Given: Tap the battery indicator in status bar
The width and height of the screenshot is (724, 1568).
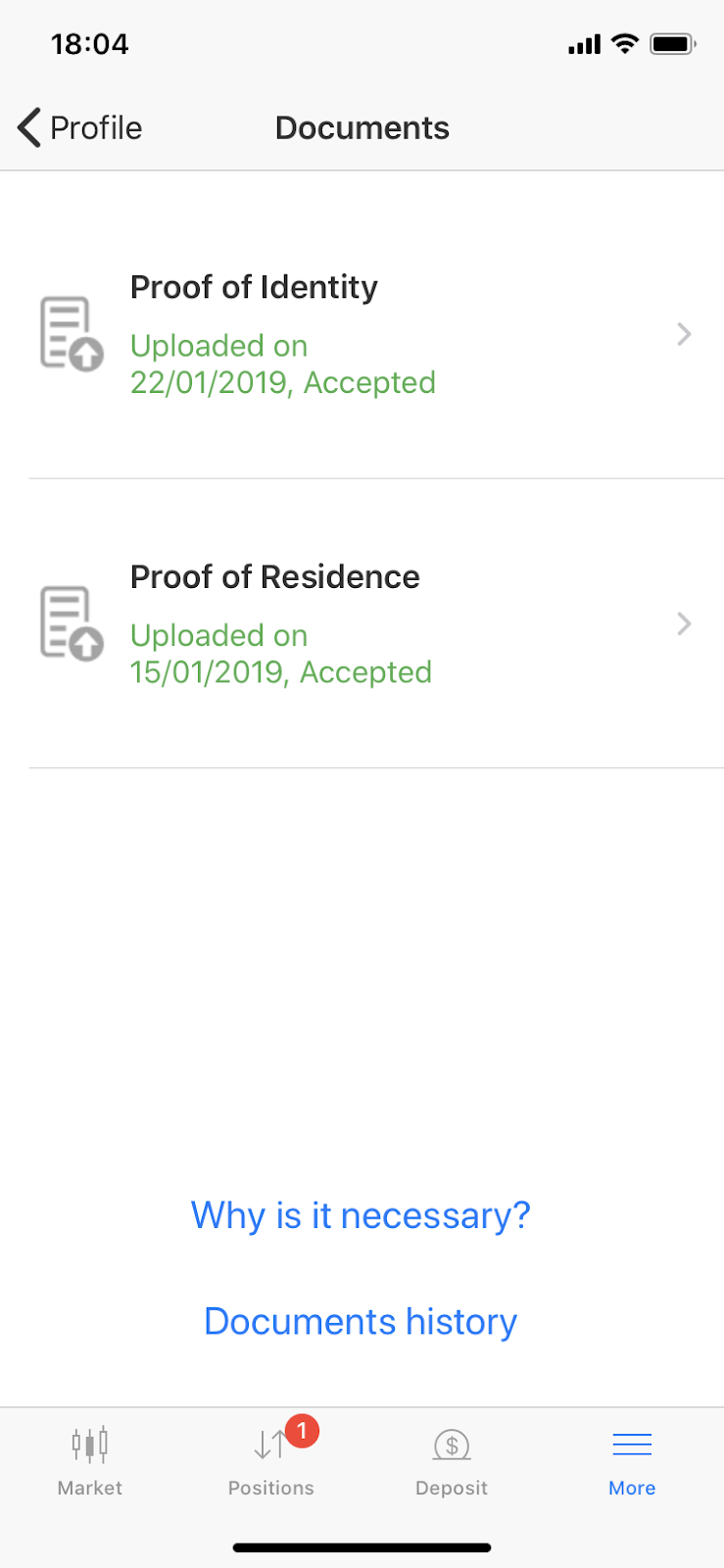Looking at the screenshot, I should point(673,44).
